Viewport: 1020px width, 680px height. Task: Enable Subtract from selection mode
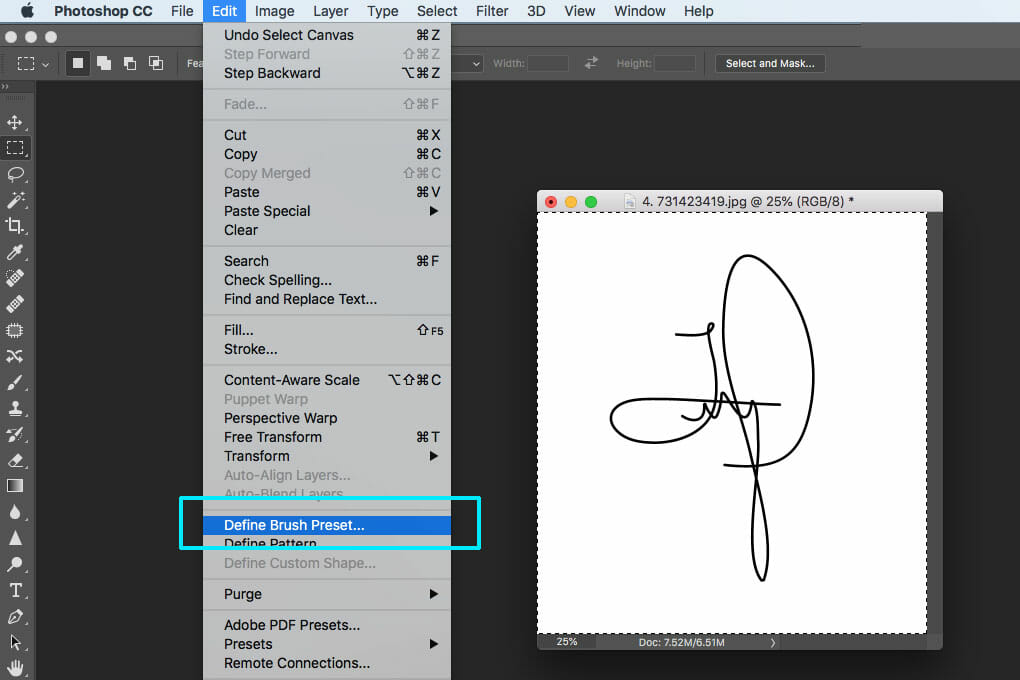pos(130,63)
